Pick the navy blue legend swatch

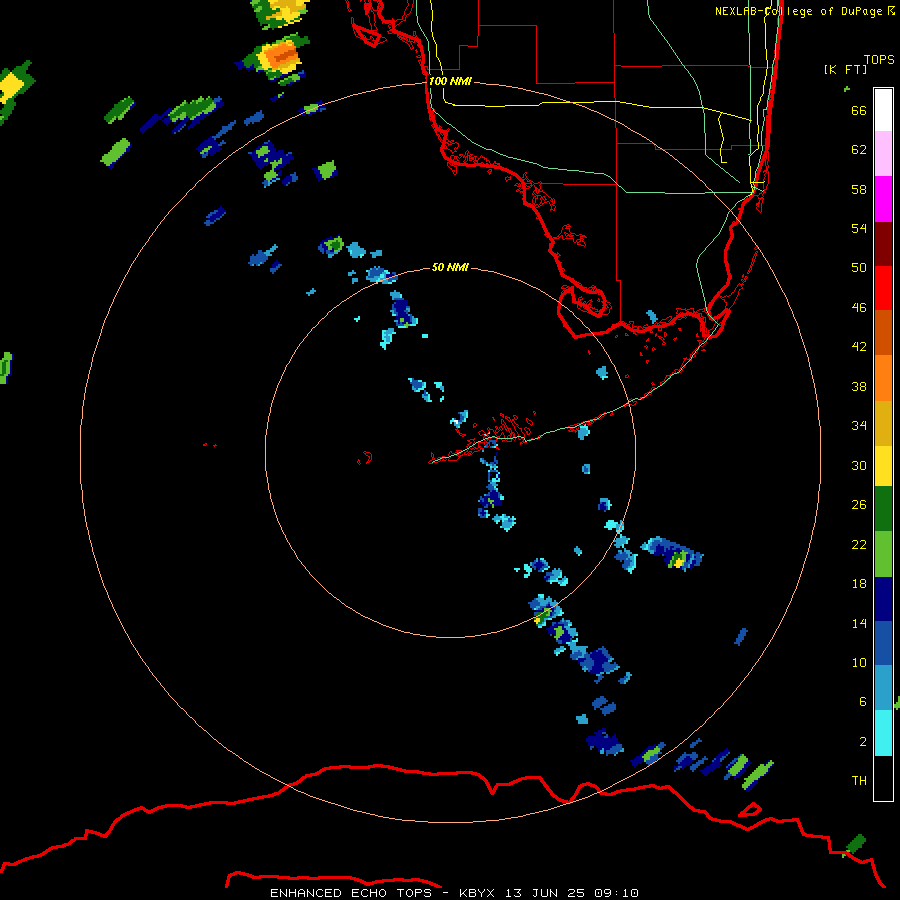pos(883,599)
